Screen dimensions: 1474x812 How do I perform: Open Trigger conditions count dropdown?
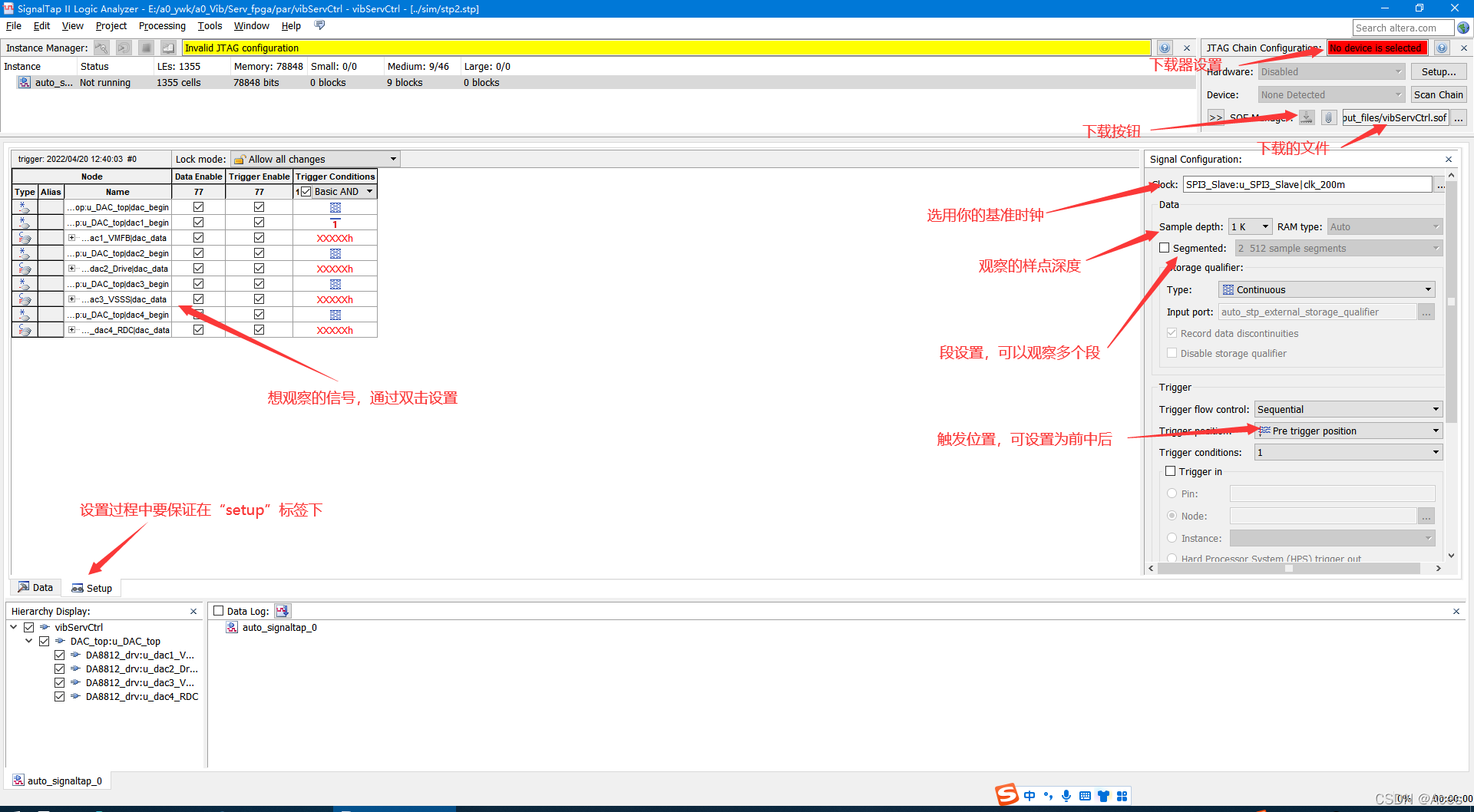1348,452
